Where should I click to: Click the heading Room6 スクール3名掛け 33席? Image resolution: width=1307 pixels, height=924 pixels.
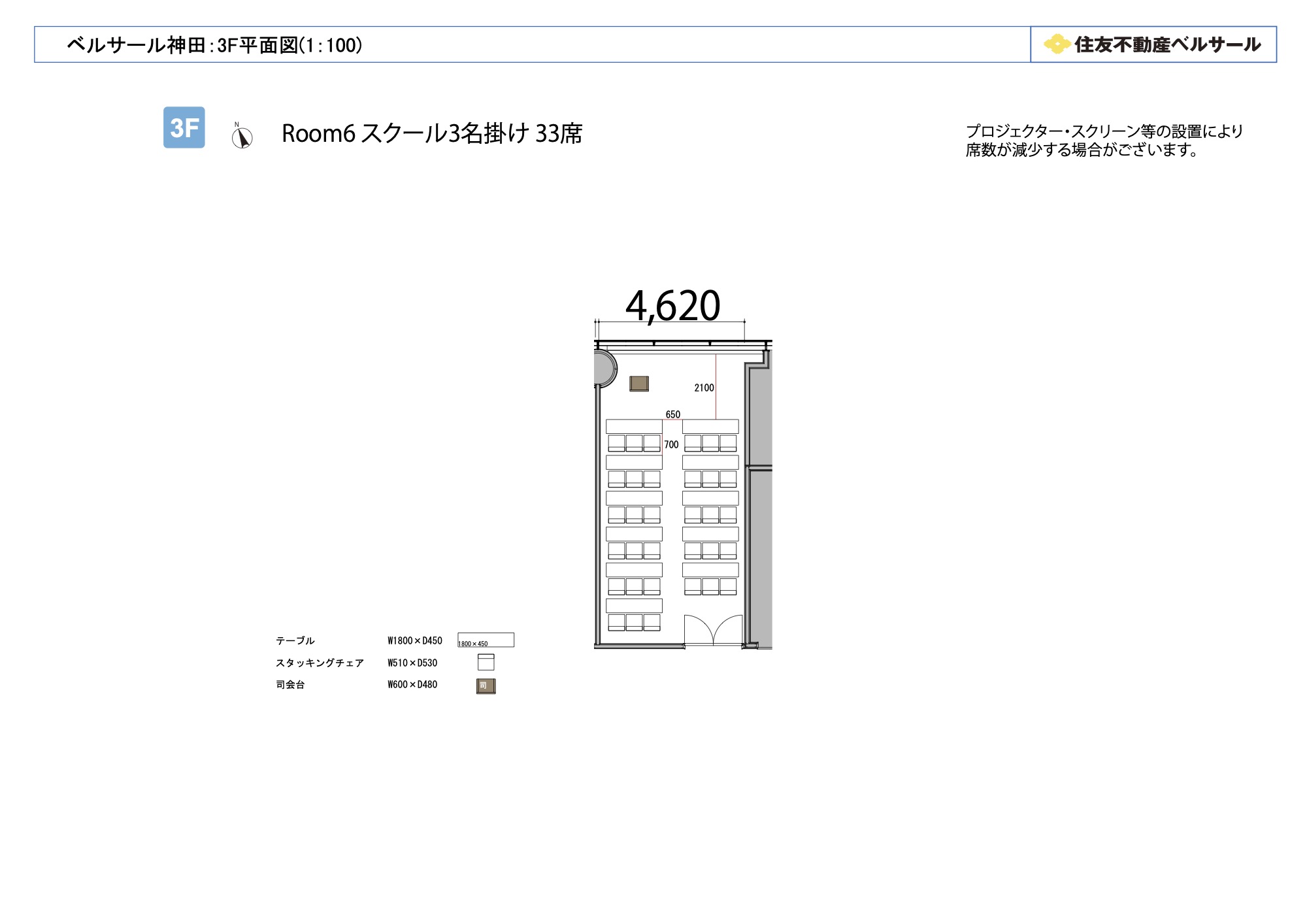(432, 133)
